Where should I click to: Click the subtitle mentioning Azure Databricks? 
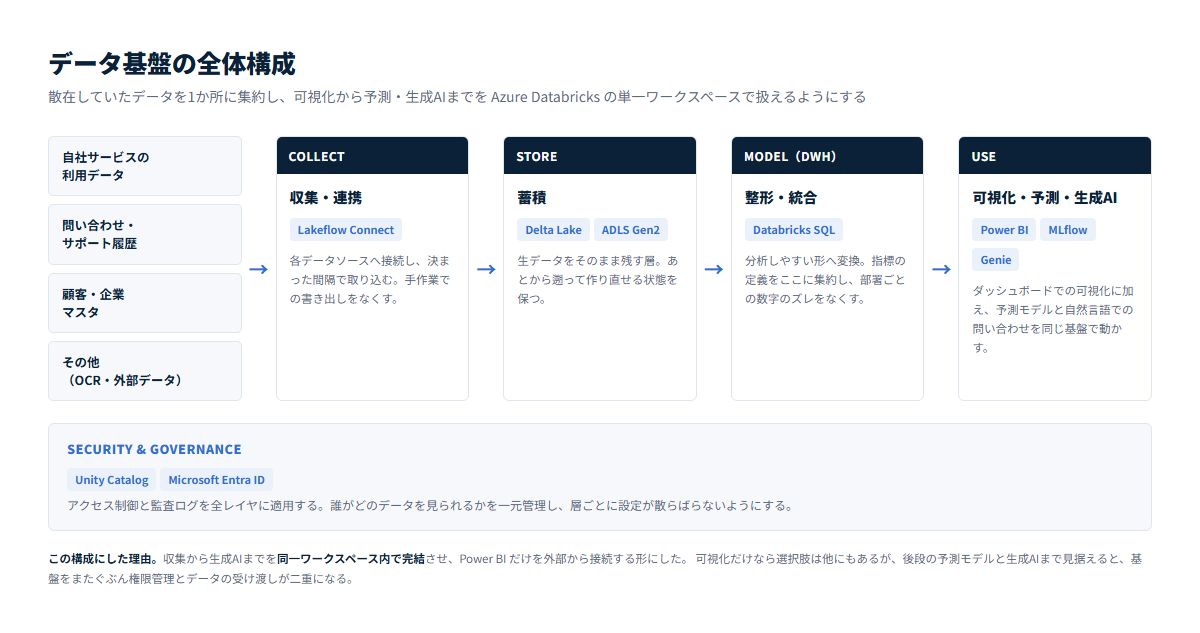pyautogui.click(x=457, y=97)
